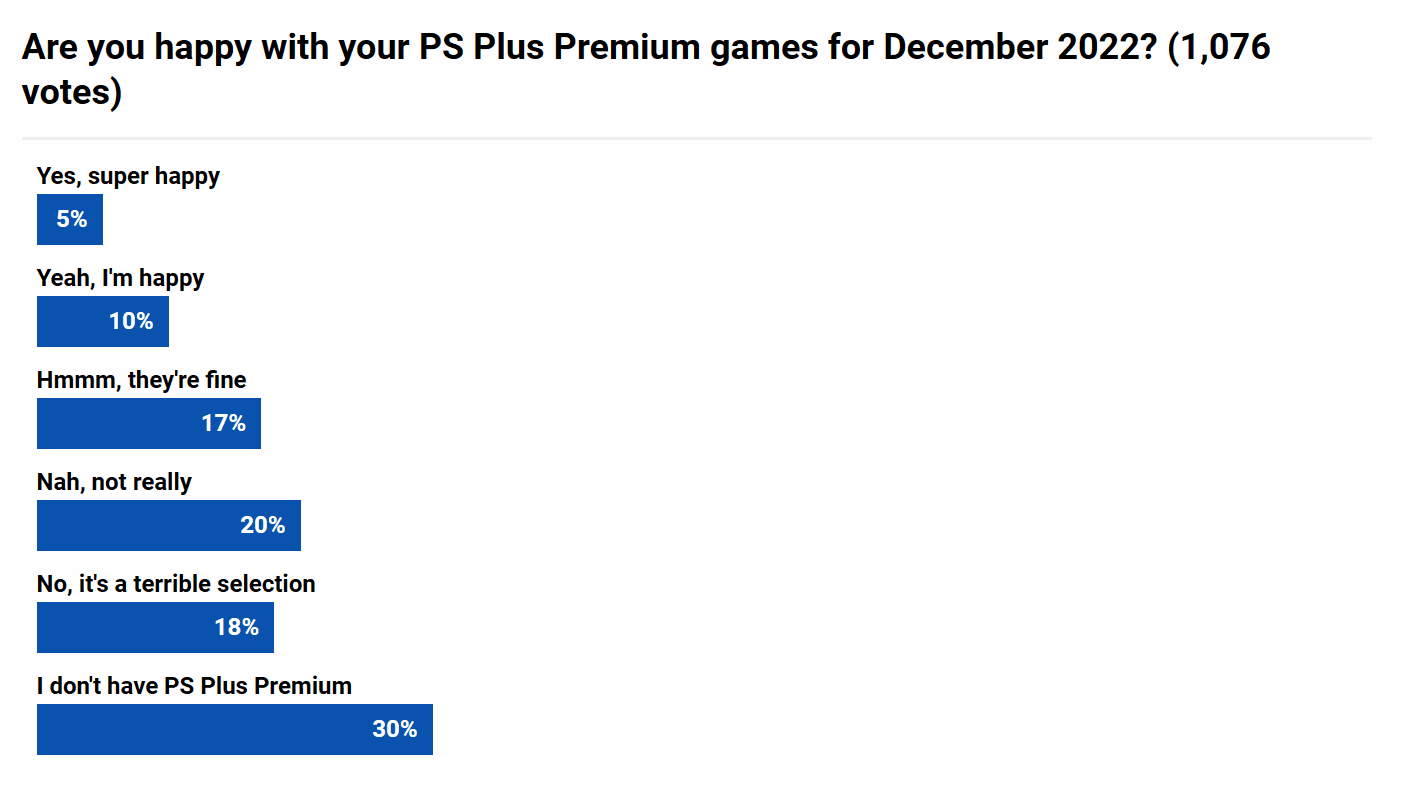Select 'I don't have PS Plus Premium' label

pos(194,686)
